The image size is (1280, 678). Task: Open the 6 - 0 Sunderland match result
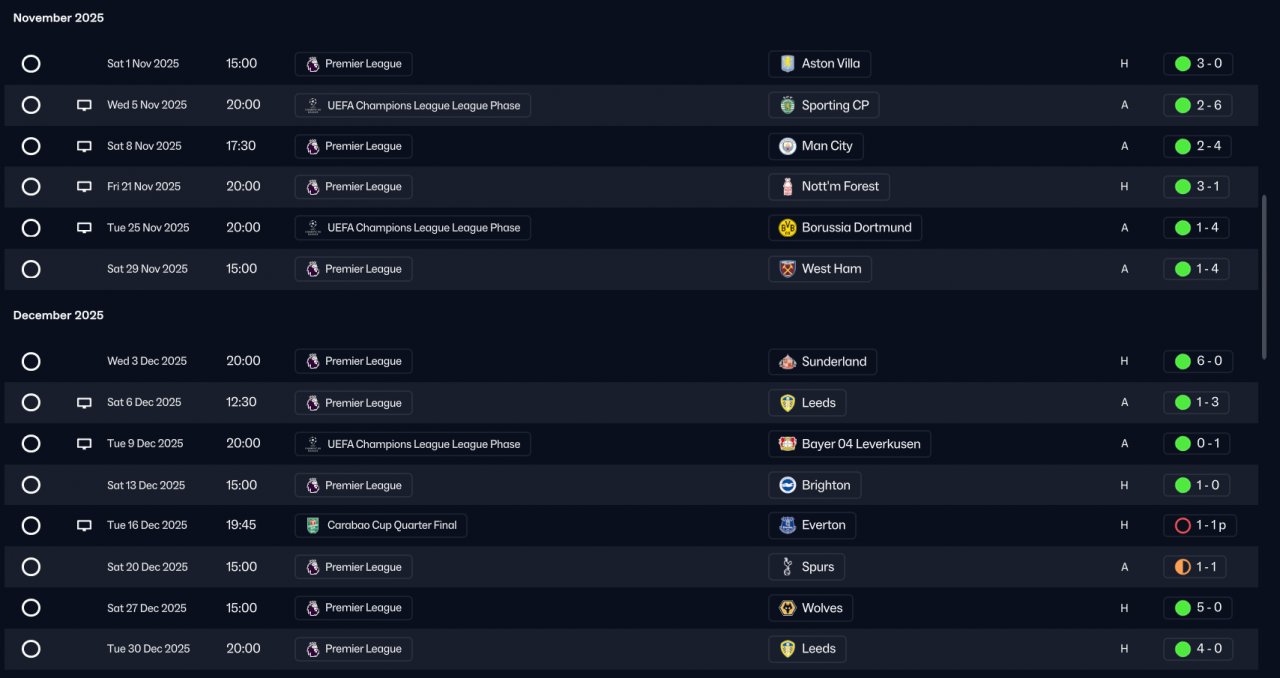point(1198,362)
